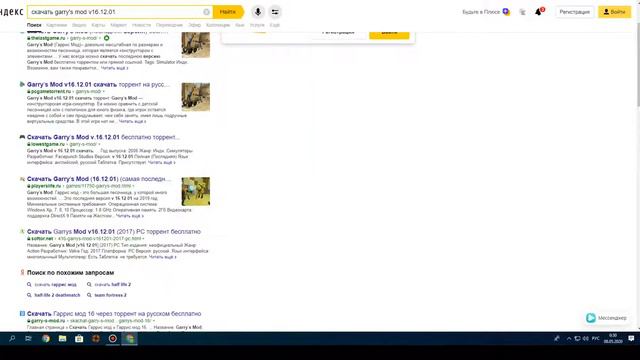Switch to the Видео tab

79,25
